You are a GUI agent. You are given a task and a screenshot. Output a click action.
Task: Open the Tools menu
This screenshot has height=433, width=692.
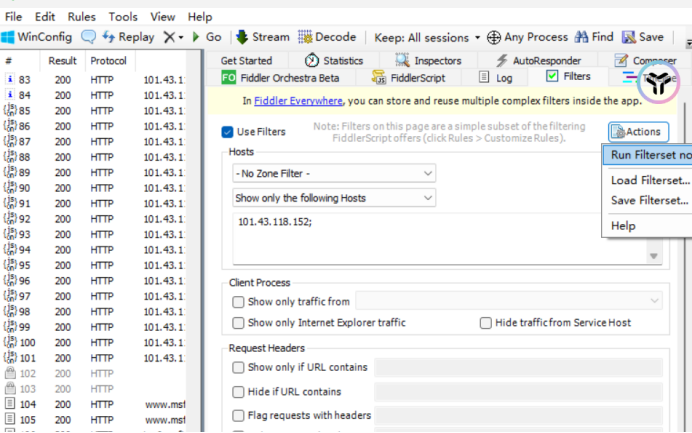[x=123, y=17]
